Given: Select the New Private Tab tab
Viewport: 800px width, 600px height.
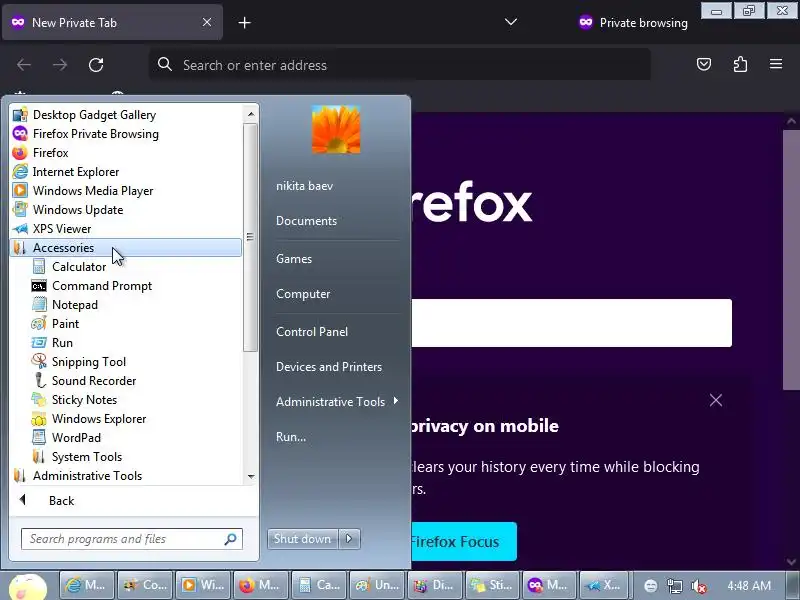Looking at the screenshot, I should click(x=112, y=22).
